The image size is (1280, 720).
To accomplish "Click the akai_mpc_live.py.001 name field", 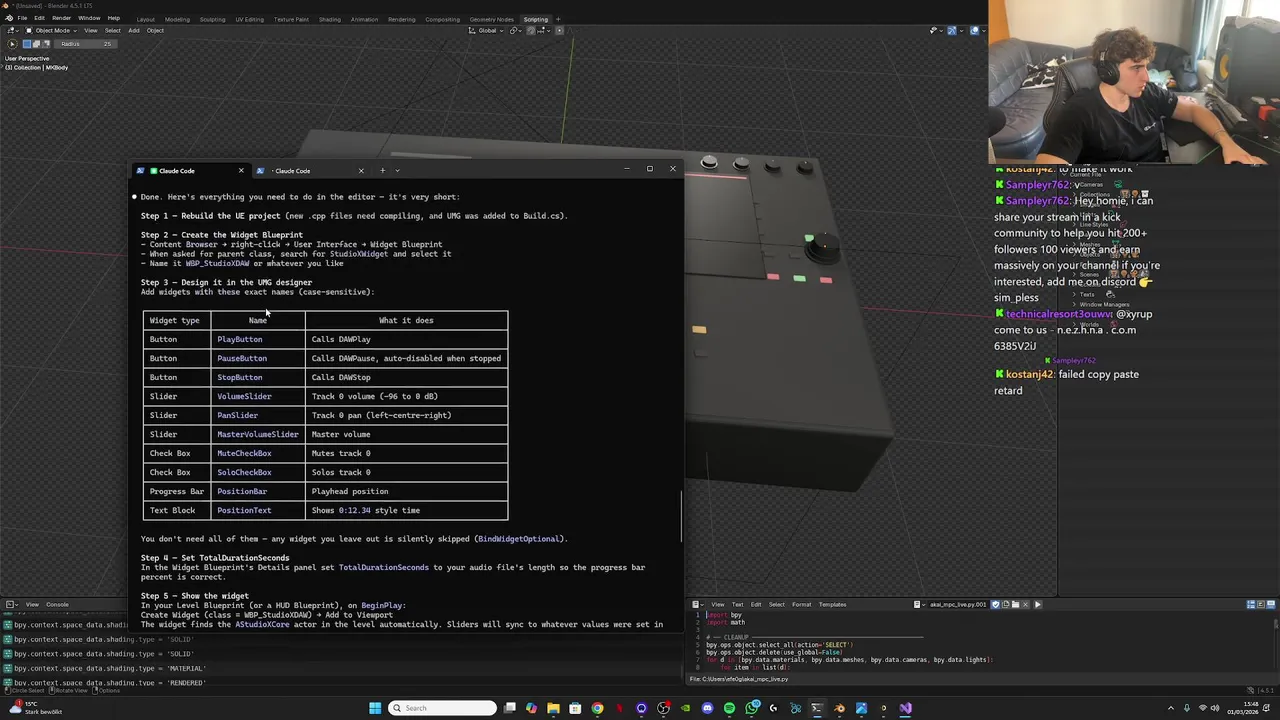I will pos(959,604).
